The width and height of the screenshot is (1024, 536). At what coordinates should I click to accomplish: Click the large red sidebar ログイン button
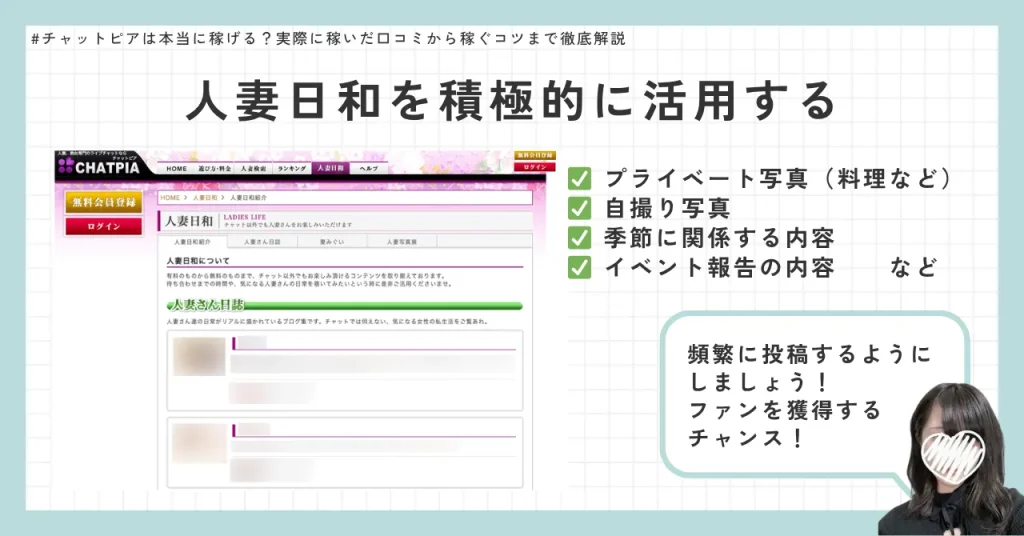pos(104,227)
